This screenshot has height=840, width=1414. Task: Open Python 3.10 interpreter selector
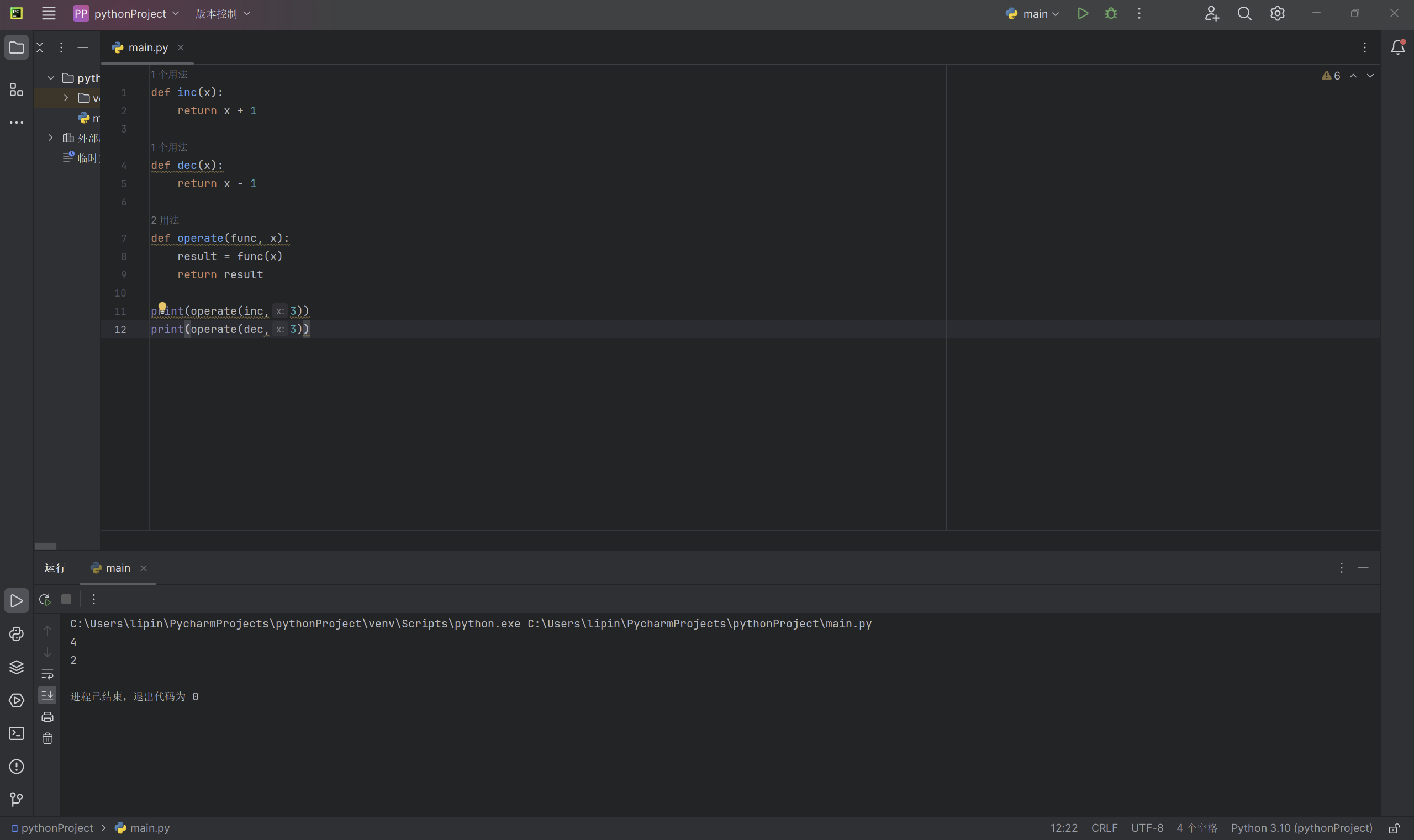pyautogui.click(x=1301, y=828)
